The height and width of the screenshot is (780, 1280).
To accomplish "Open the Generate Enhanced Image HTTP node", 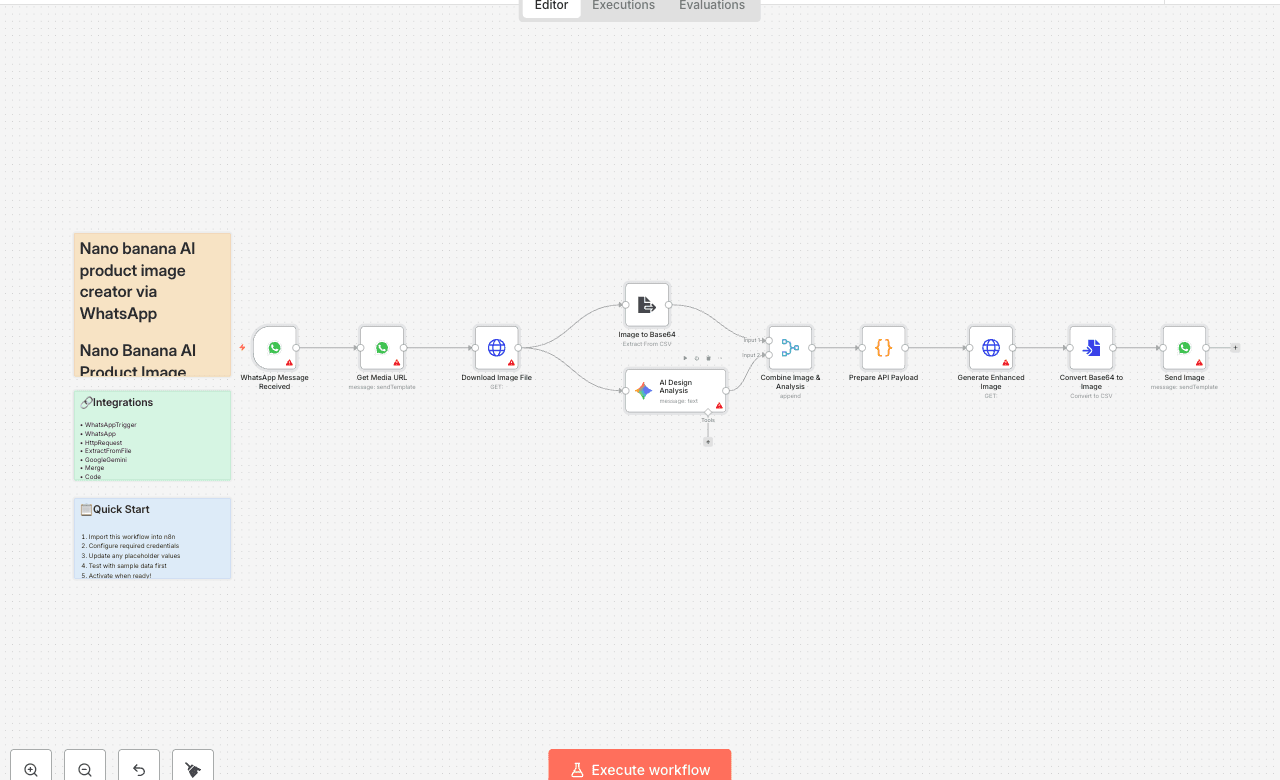I will [991, 347].
